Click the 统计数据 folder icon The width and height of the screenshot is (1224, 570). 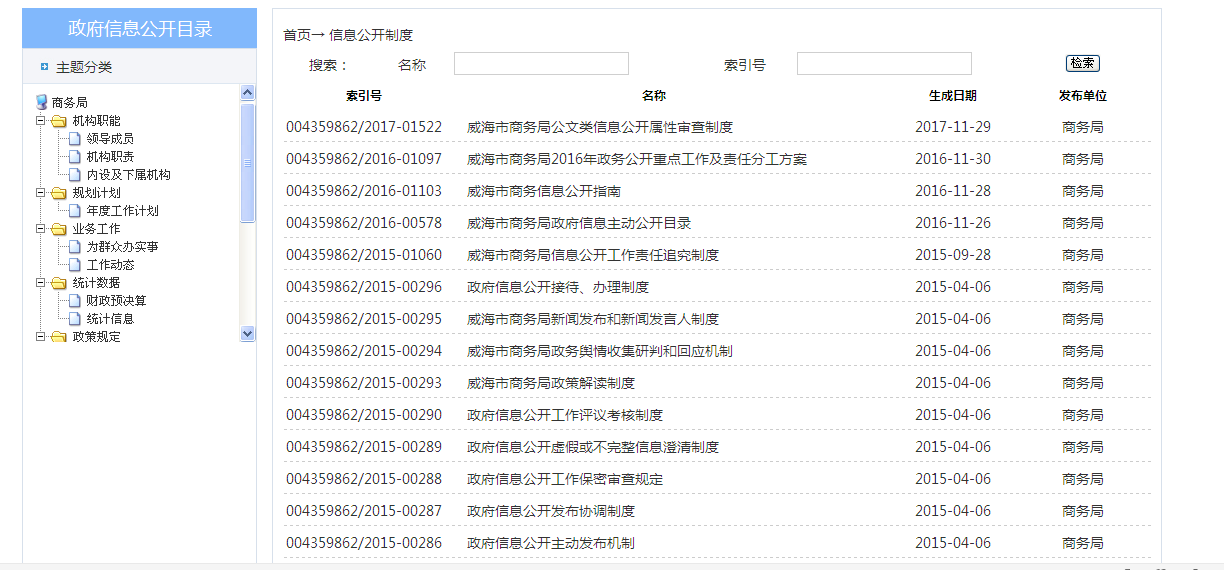(x=58, y=283)
